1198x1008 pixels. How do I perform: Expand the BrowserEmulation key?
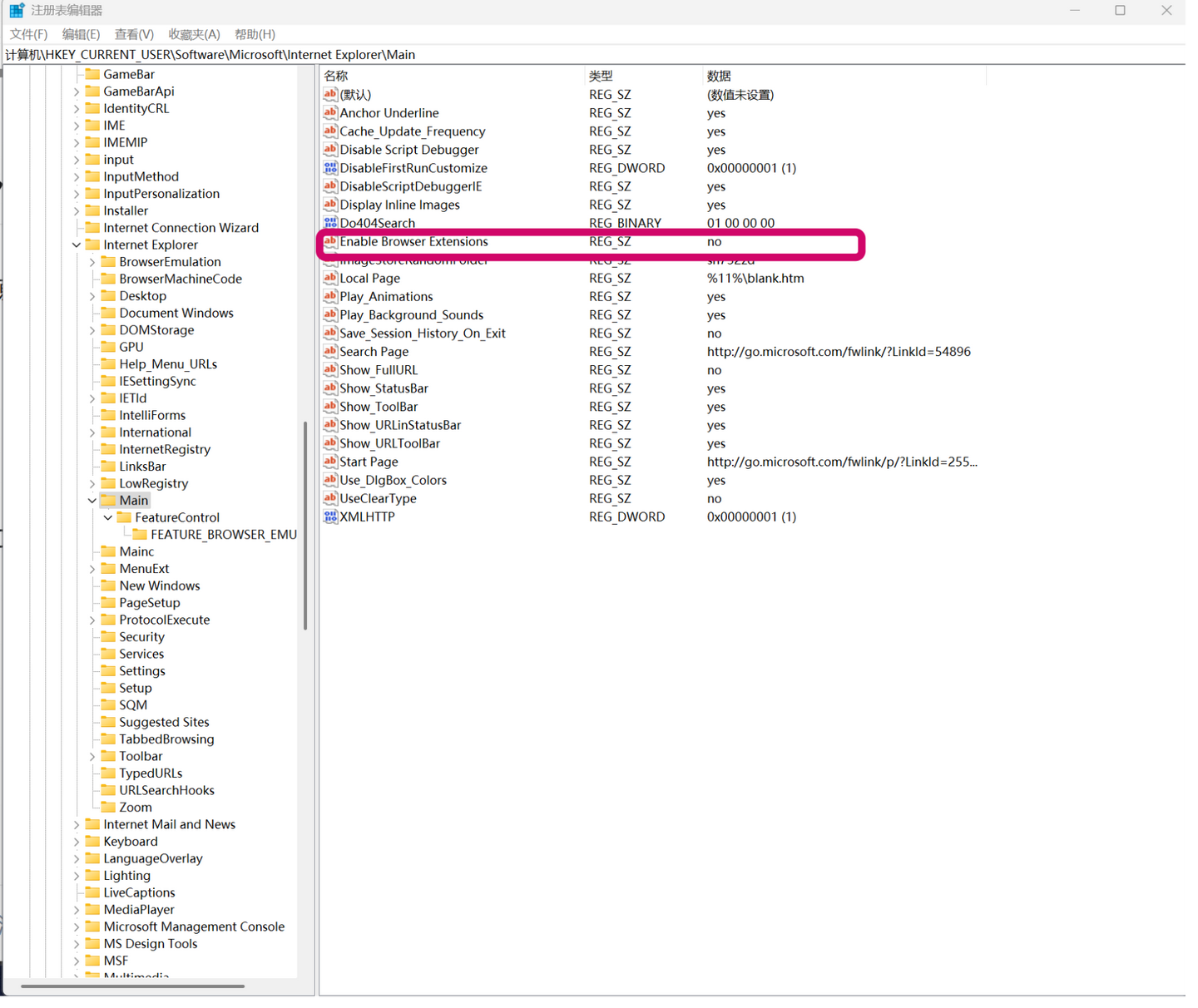(x=92, y=261)
